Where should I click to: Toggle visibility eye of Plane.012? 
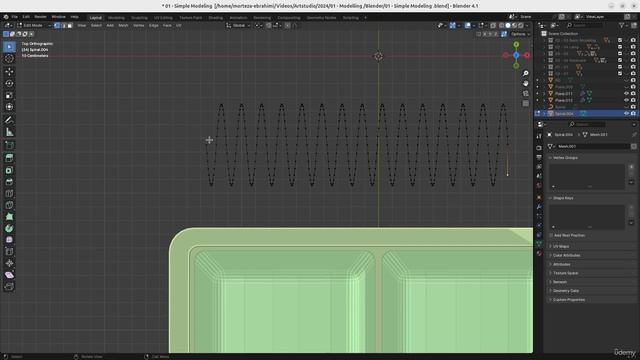coord(626,100)
